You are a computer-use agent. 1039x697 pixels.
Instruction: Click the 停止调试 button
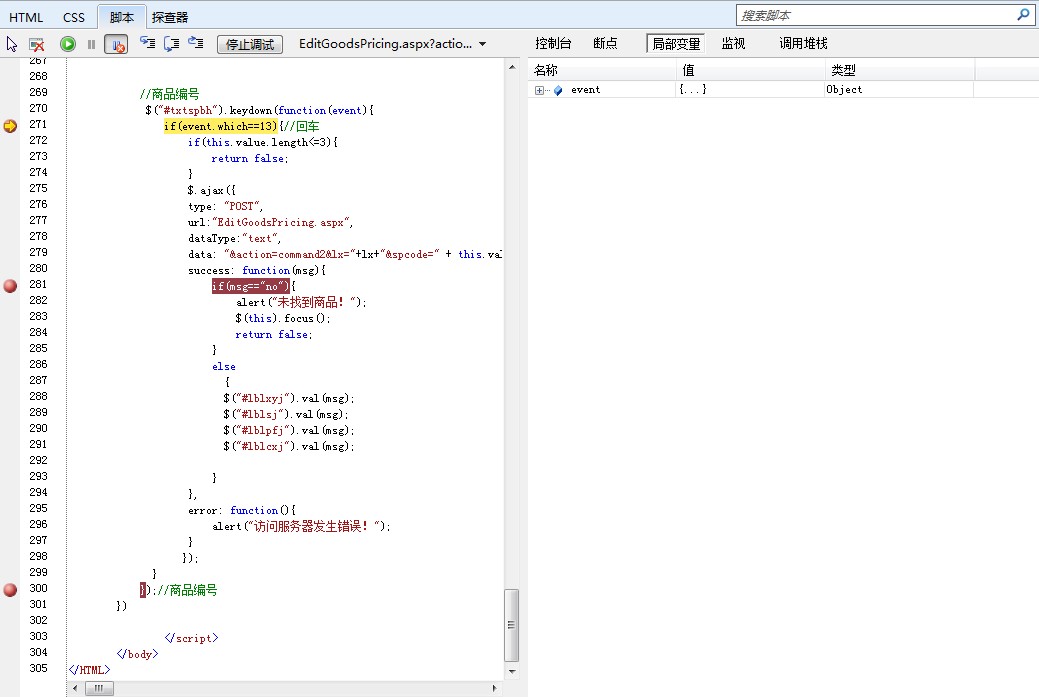coord(250,44)
